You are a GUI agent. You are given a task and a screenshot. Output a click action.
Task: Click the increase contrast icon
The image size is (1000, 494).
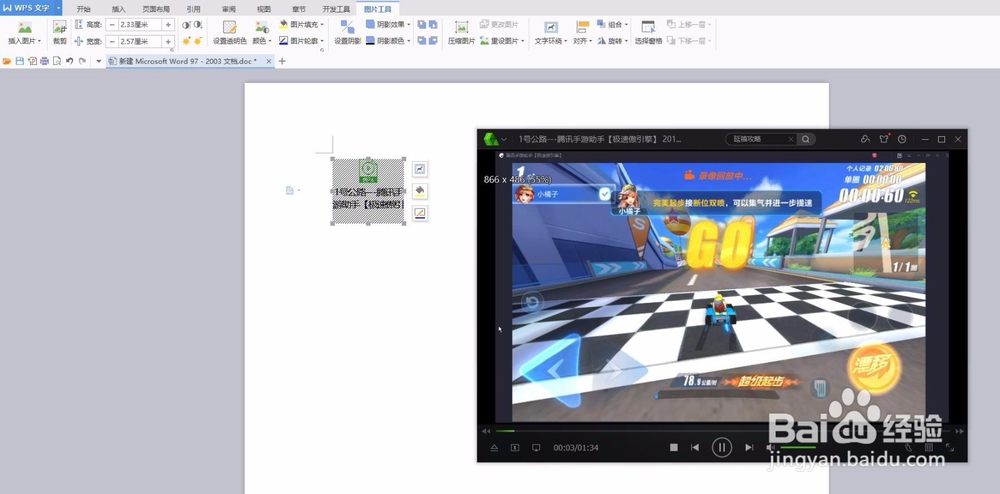(186, 24)
